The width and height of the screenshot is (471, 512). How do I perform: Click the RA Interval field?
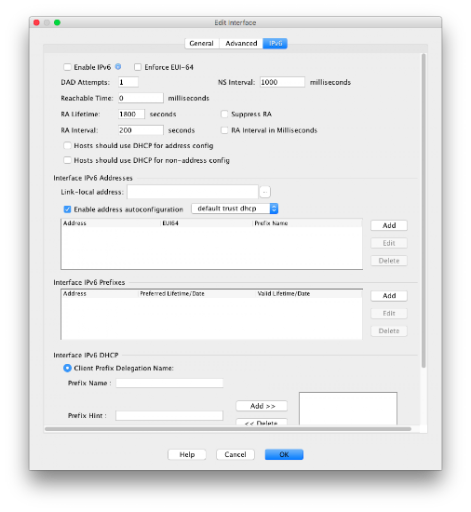pos(141,130)
